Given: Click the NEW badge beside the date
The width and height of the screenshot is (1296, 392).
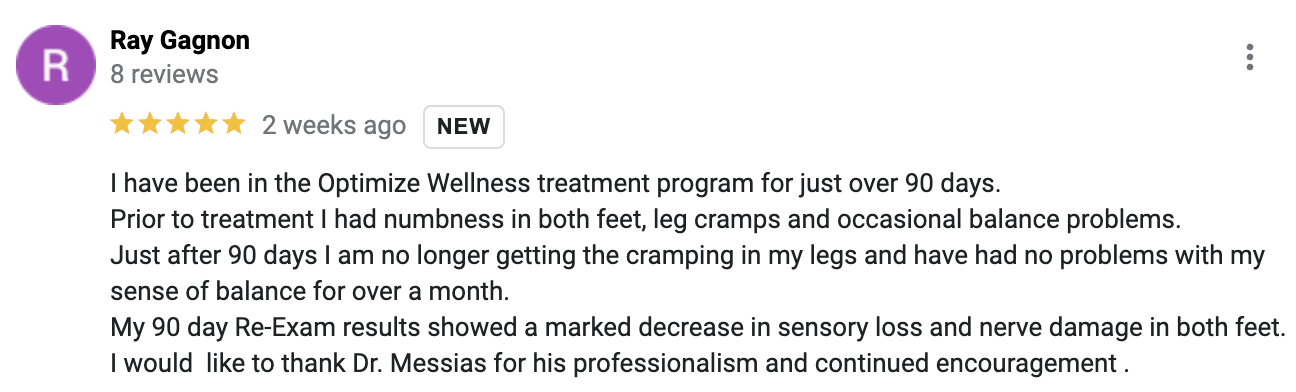Looking at the screenshot, I should tap(464, 126).
